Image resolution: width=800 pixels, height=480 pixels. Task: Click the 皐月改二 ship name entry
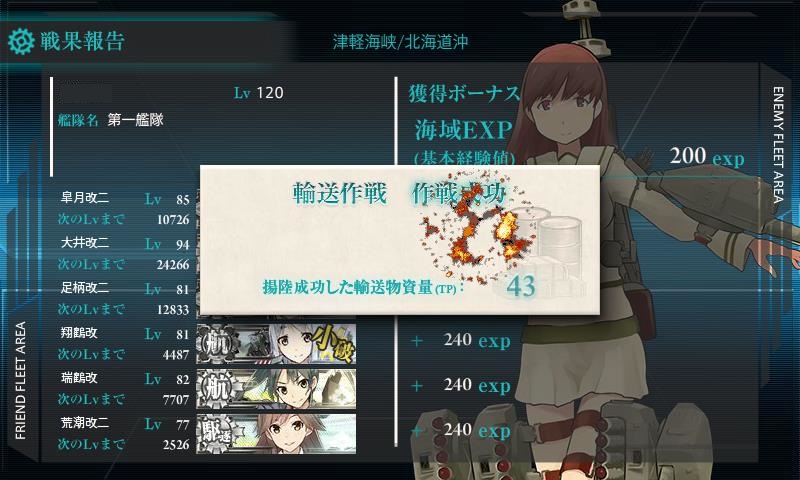(85, 198)
